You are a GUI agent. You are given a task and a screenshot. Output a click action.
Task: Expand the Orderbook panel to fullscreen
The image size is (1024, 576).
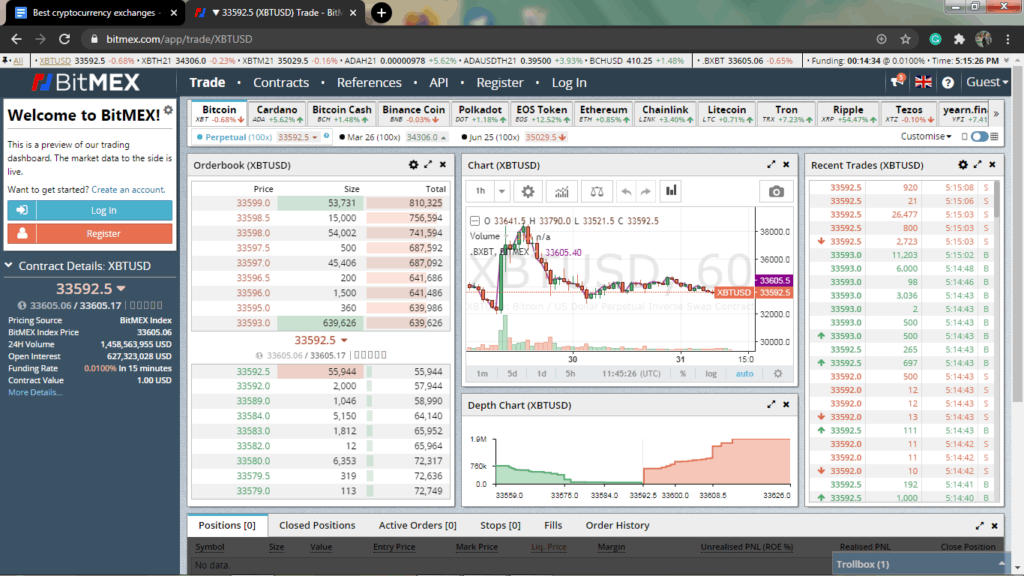click(x=428, y=165)
